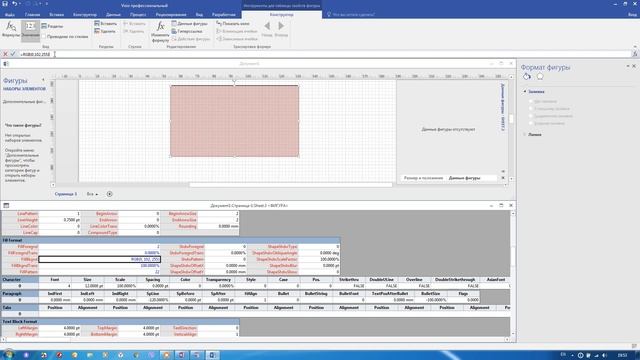640x360 pixels.
Task: Add a new page with plus button
Action: (109, 194)
